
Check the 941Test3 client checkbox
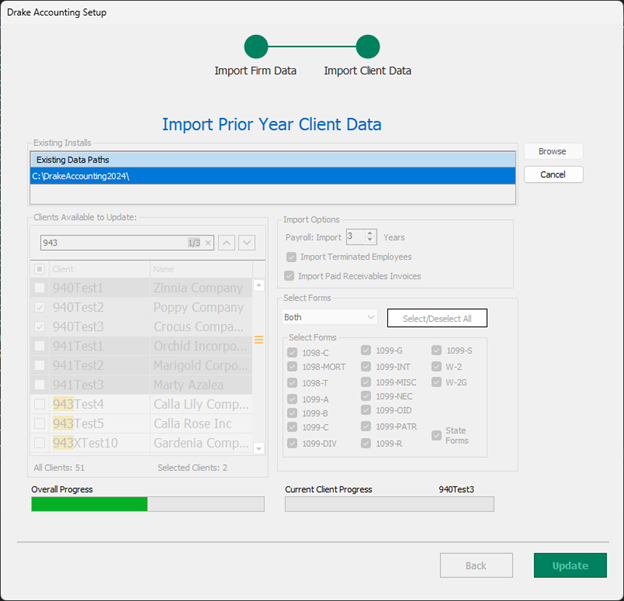point(39,385)
